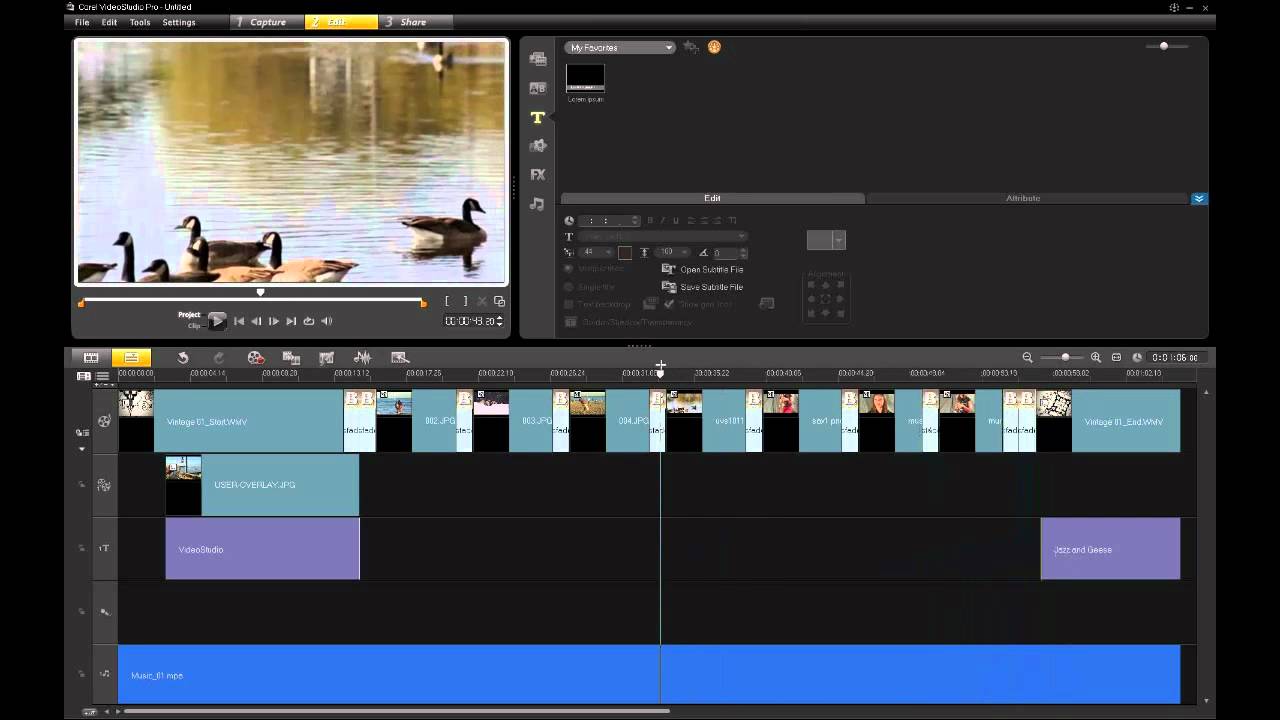The height and width of the screenshot is (720, 1280).
Task: Click the add-to-favorites icon beside My Favorites
Action: 691,47
